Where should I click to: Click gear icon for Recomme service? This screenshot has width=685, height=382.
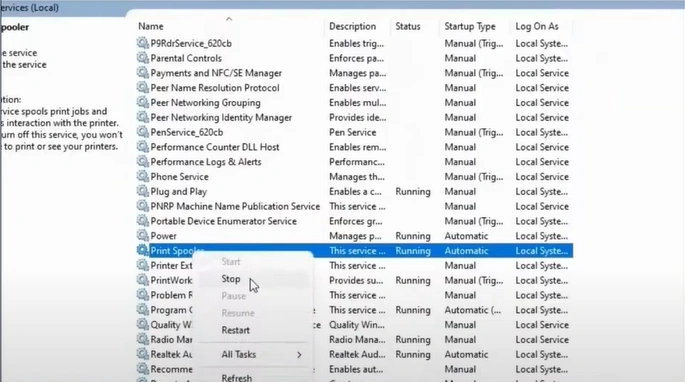142,369
